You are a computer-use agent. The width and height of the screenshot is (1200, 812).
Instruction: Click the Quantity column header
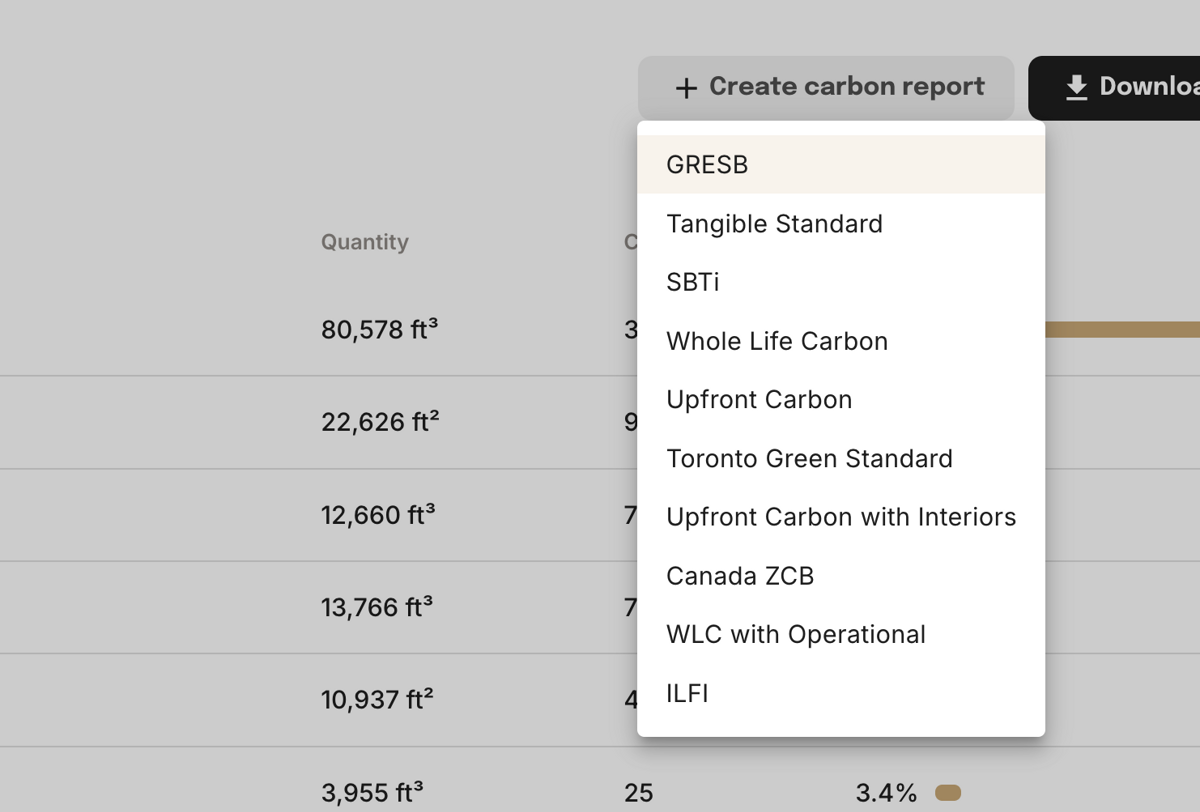[365, 242]
